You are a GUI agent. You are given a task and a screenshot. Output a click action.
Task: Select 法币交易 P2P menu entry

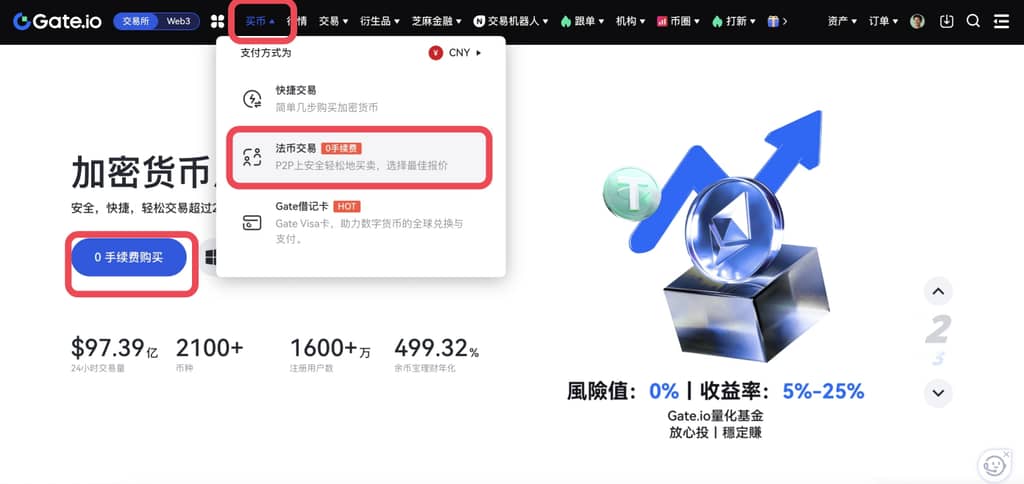(x=359, y=157)
